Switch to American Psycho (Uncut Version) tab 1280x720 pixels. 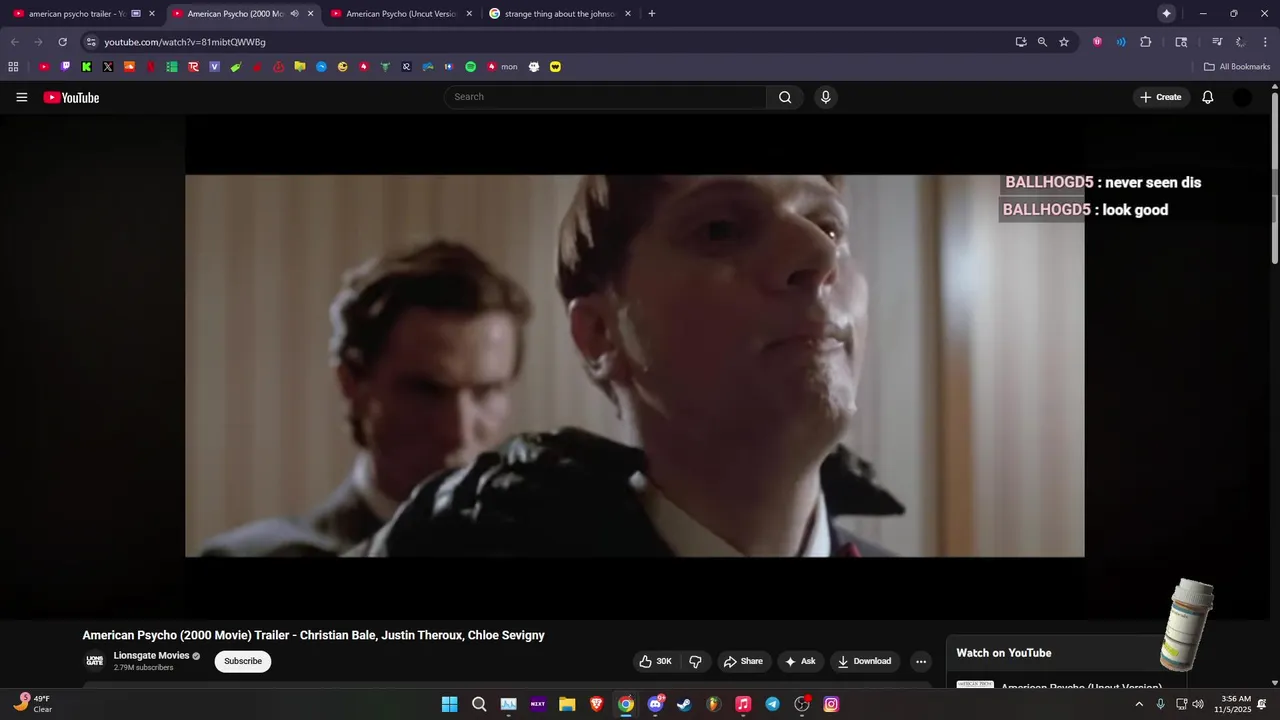pos(401,14)
